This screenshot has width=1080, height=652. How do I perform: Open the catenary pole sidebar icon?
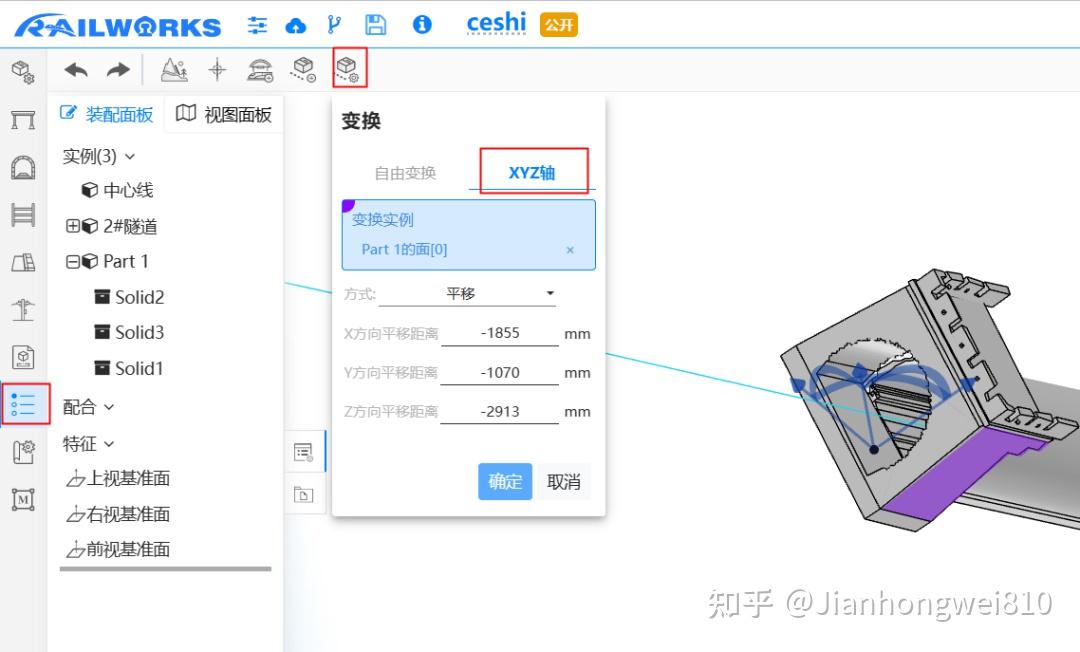coord(23,310)
